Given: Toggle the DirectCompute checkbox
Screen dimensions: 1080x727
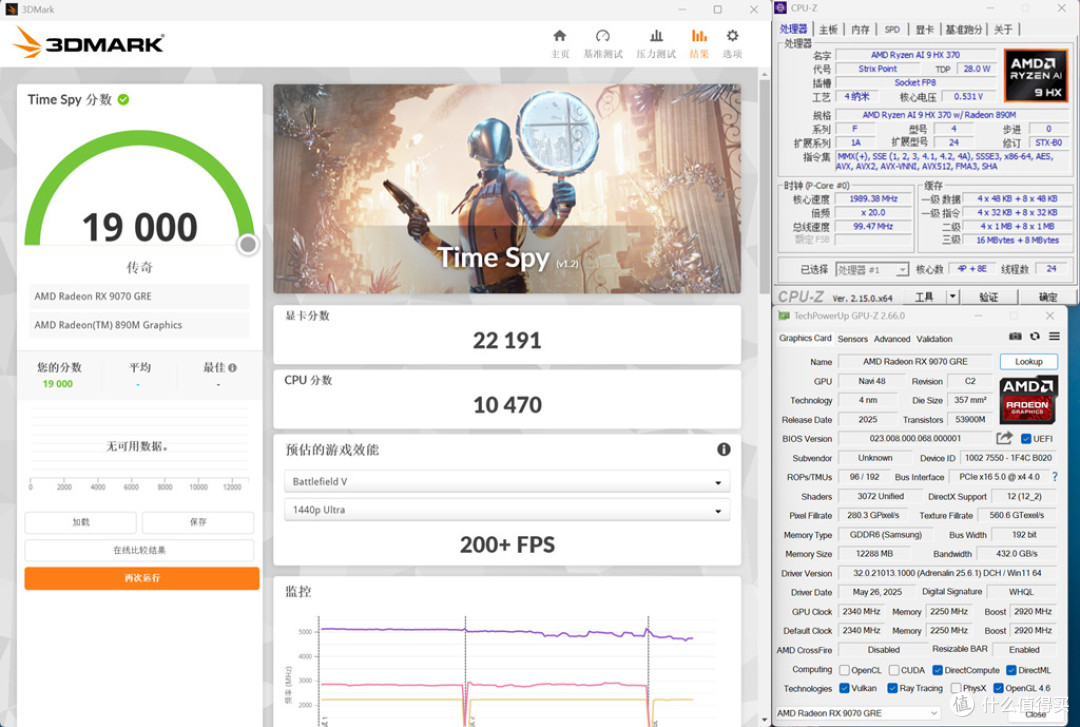Looking at the screenshot, I should click(937, 670).
